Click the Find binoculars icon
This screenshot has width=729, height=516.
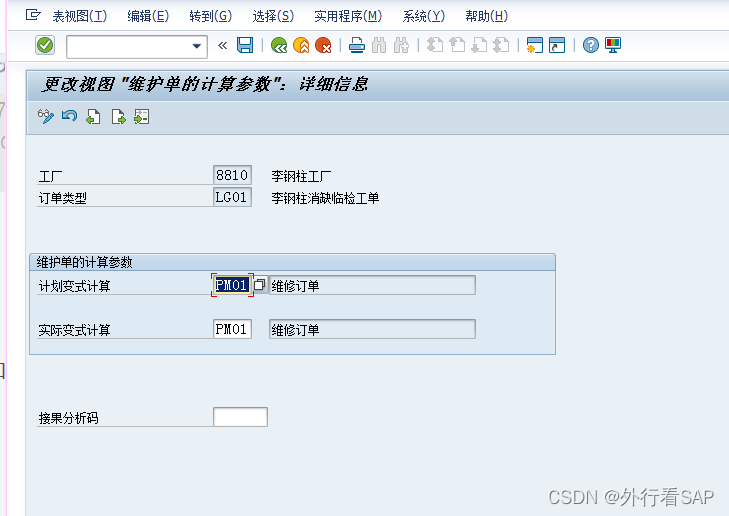[x=379, y=46]
